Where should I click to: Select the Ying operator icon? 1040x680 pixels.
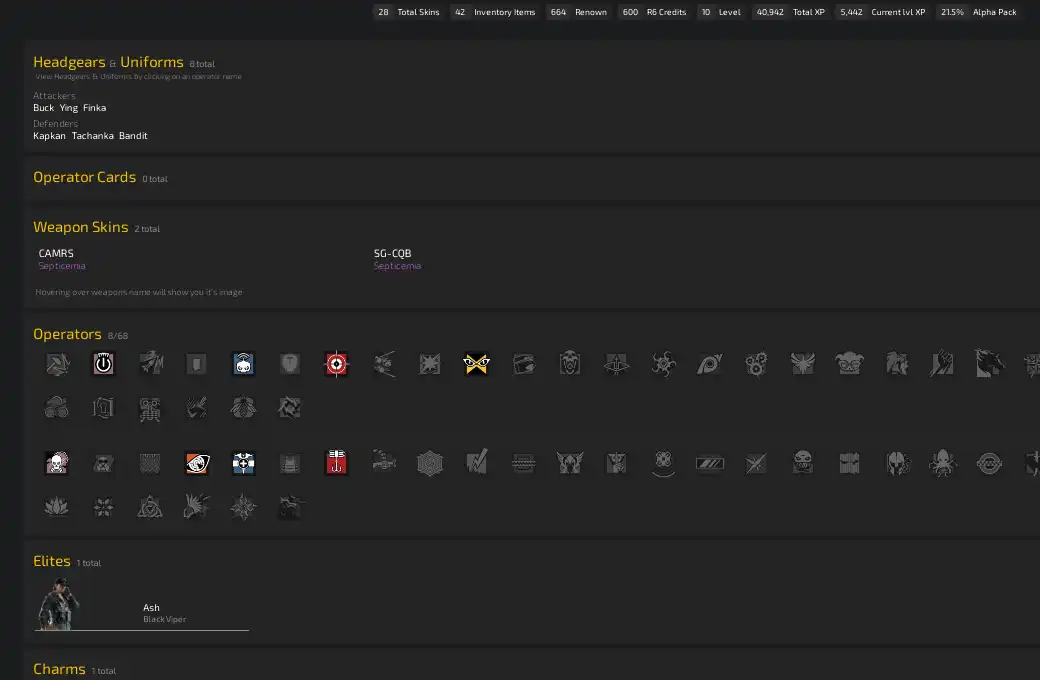pos(756,364)
